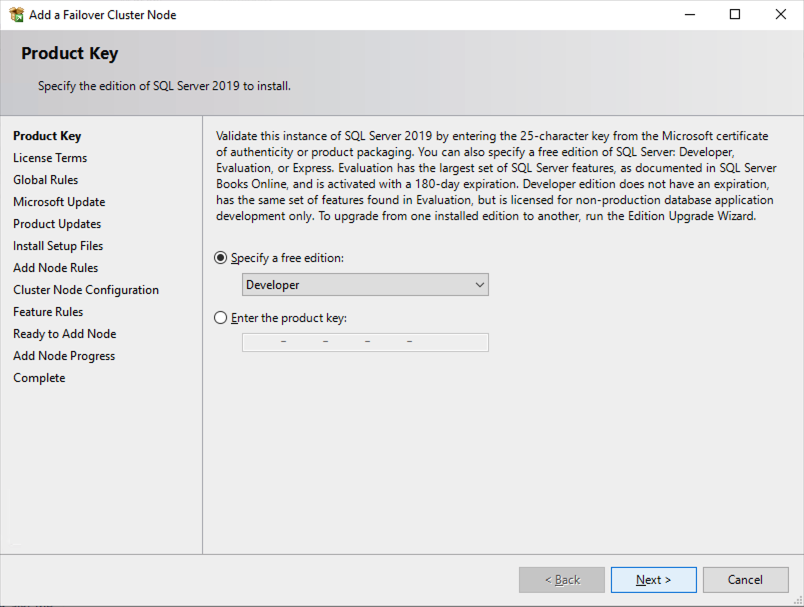
Task: Cancel the Add Node wizard
Action: click(745, 580)
